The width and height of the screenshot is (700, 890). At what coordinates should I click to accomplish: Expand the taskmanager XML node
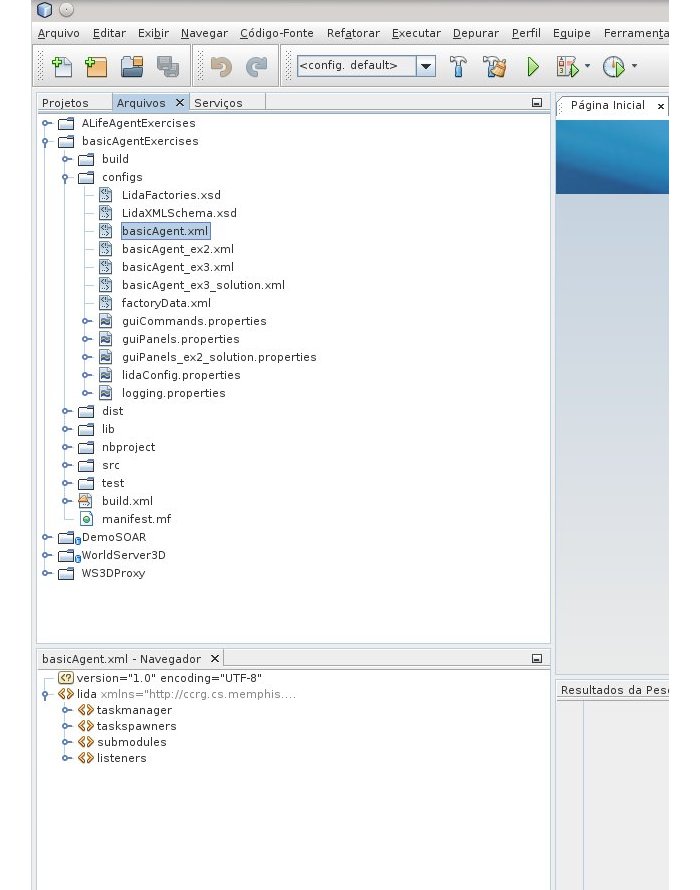(x=67, y=710)
